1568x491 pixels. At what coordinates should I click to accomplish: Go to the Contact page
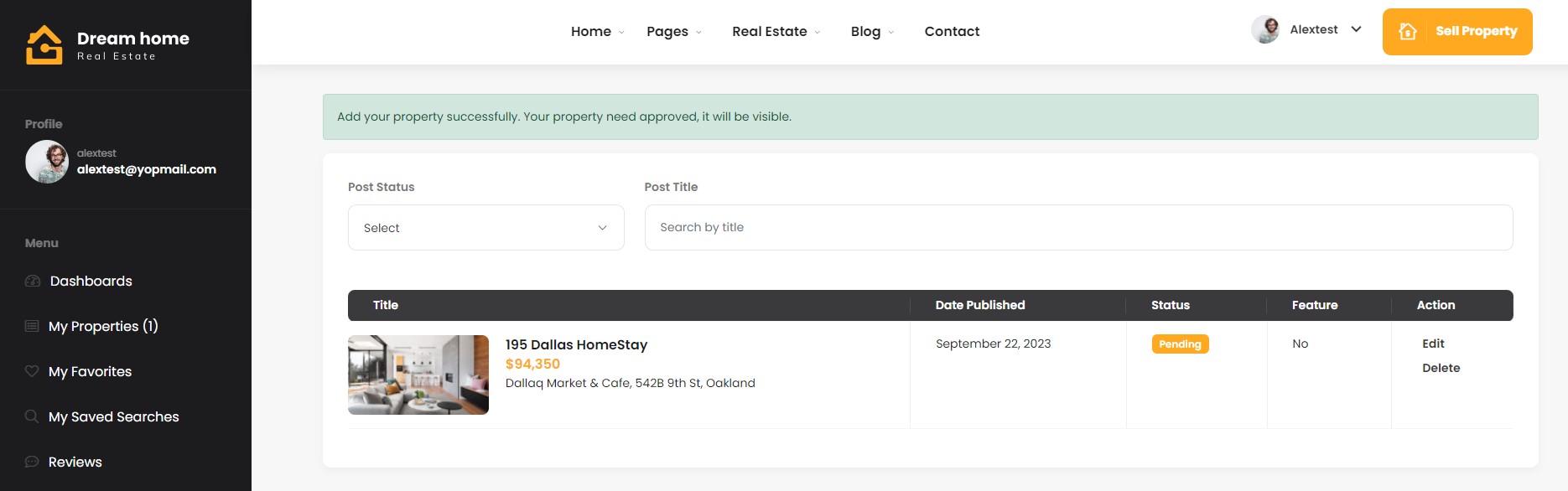pos(952,31)
